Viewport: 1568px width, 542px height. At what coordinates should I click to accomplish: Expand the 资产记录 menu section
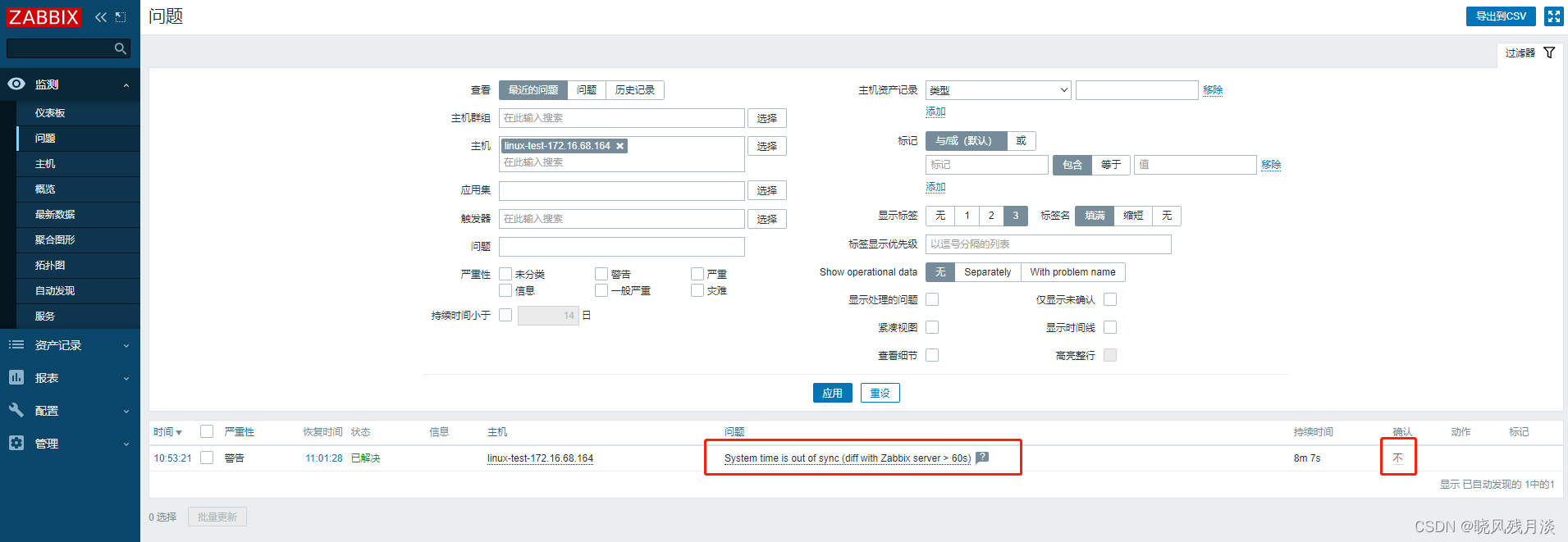click(x=126, y=346)
